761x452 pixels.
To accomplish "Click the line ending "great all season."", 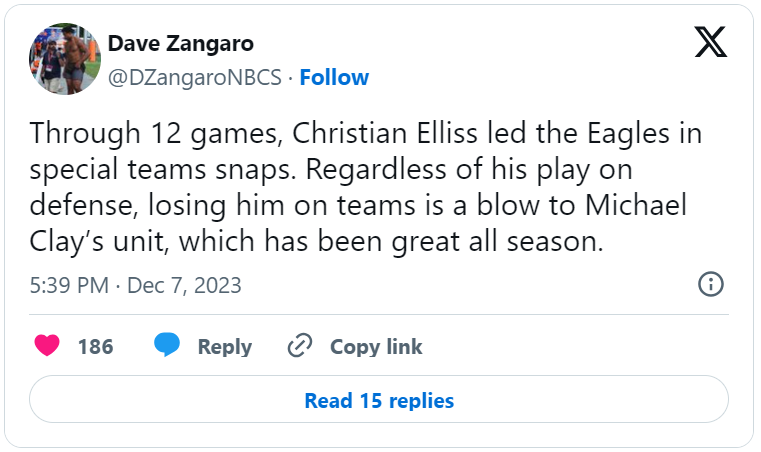I will [317, 241].
